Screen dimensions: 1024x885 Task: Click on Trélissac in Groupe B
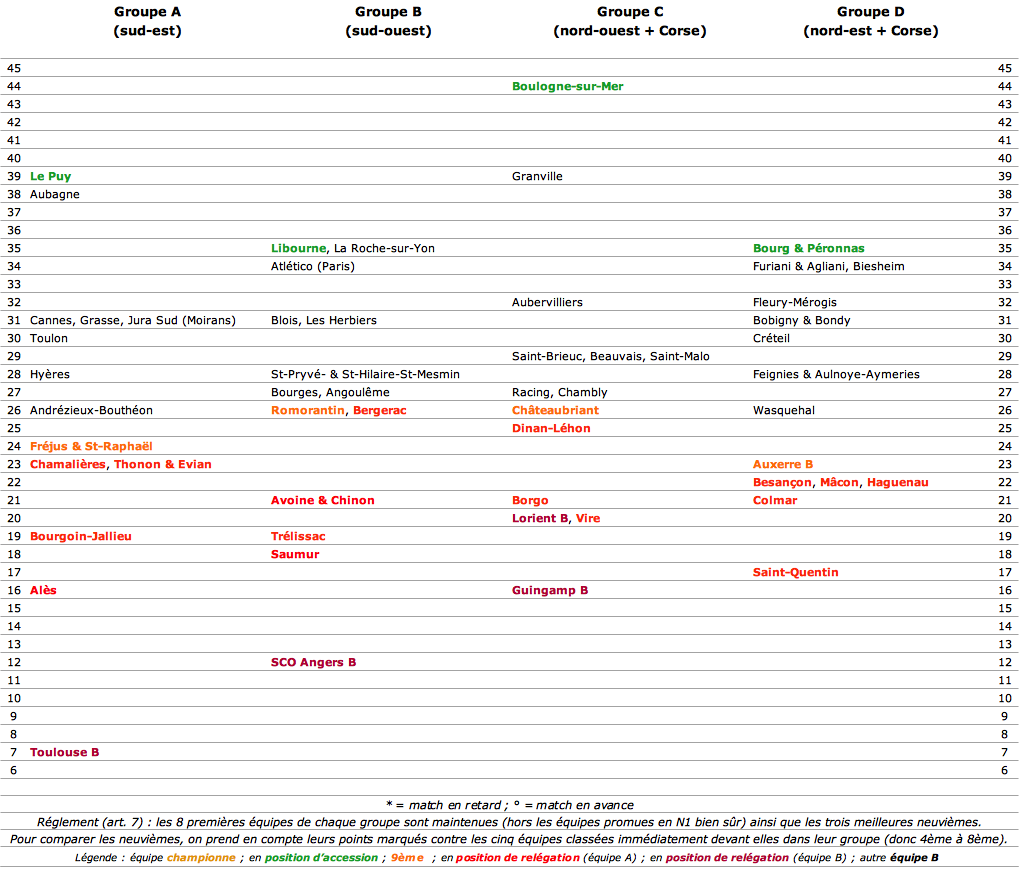click(298, 536)
